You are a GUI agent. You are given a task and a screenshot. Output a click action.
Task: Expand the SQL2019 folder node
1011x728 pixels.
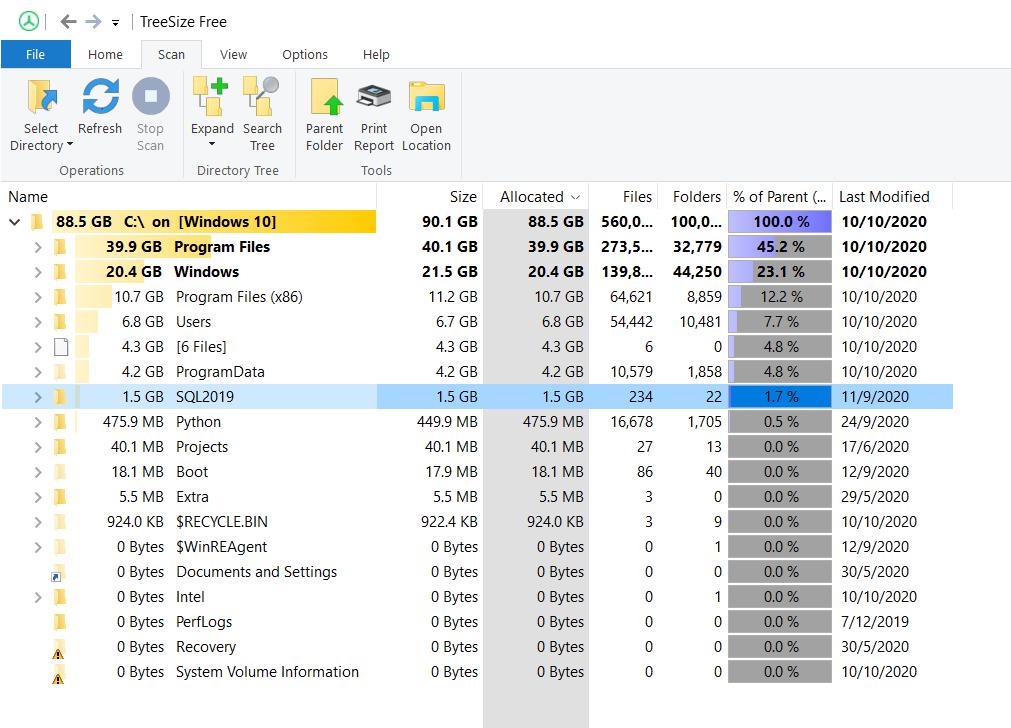(37, 397)
